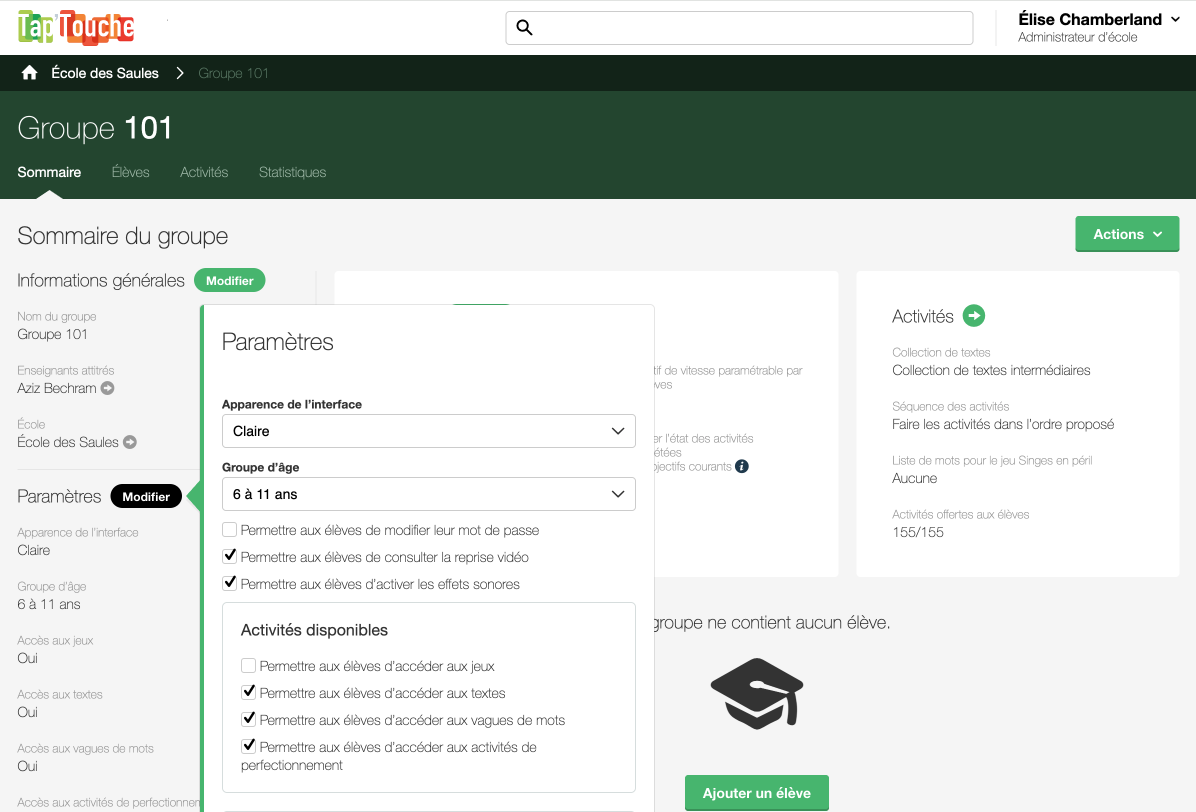Open the green Actions dropdown
1196x812 pixels.
[1127, 234]
